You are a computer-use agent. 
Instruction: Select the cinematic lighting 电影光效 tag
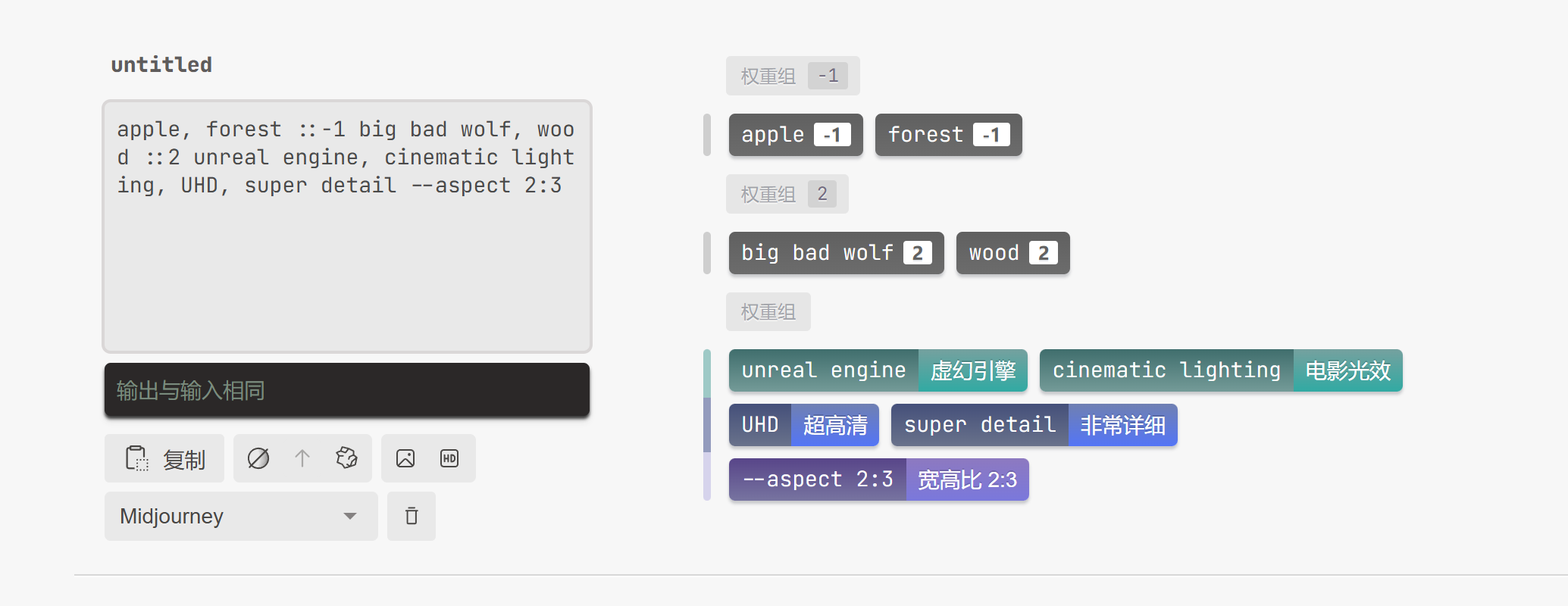(x=1219, y=370)
